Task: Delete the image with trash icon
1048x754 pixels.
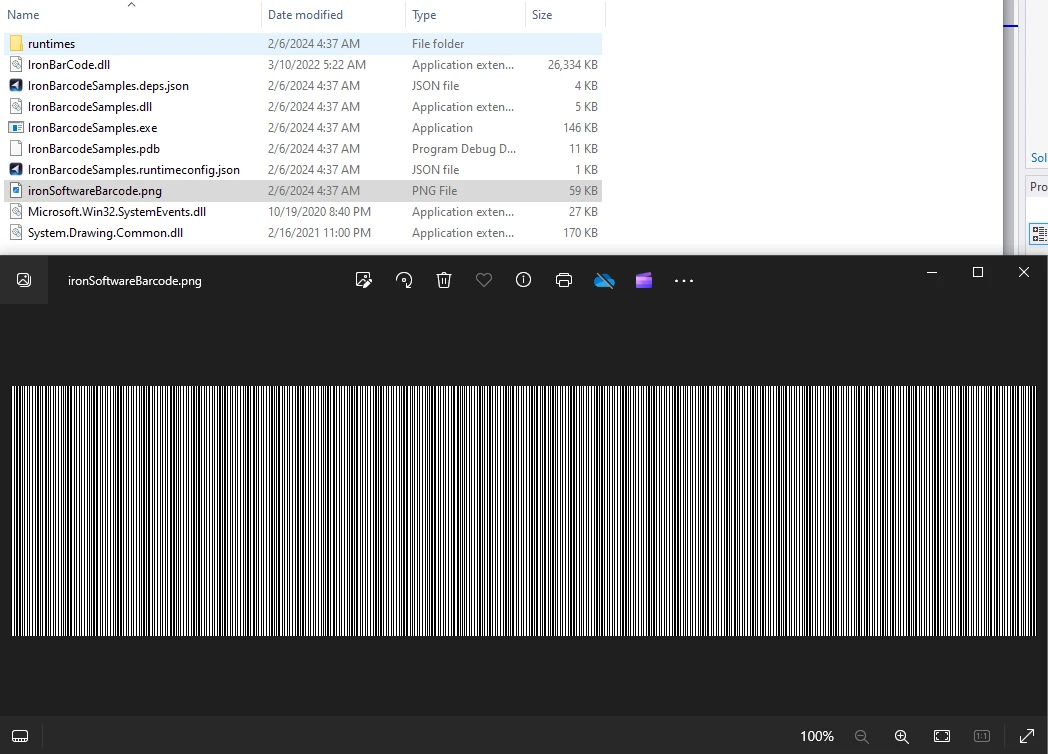Action: [444, 281]
